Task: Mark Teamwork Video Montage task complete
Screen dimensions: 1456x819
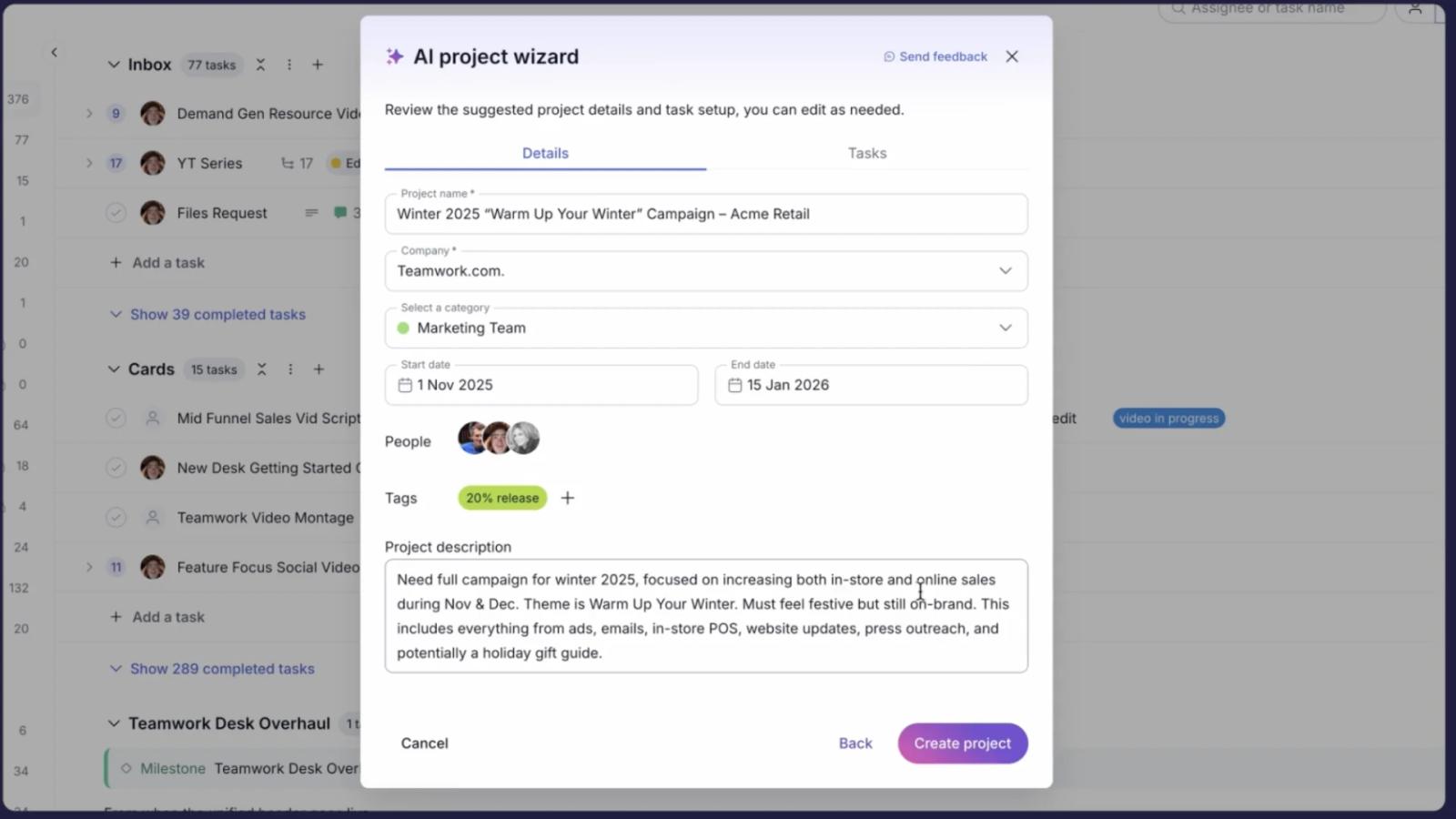Action: pyautogui.click(x=116, y=518)
